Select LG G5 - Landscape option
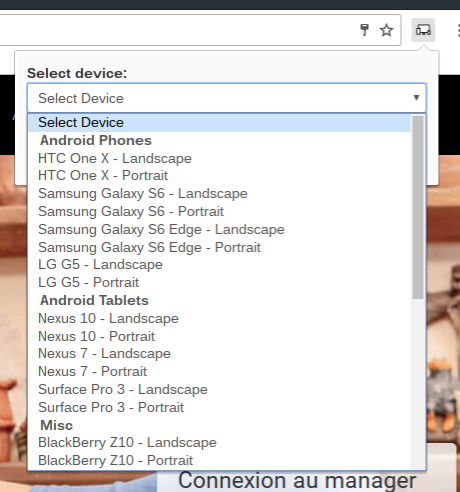Screen dimensions: 460x492 point(219,265)
